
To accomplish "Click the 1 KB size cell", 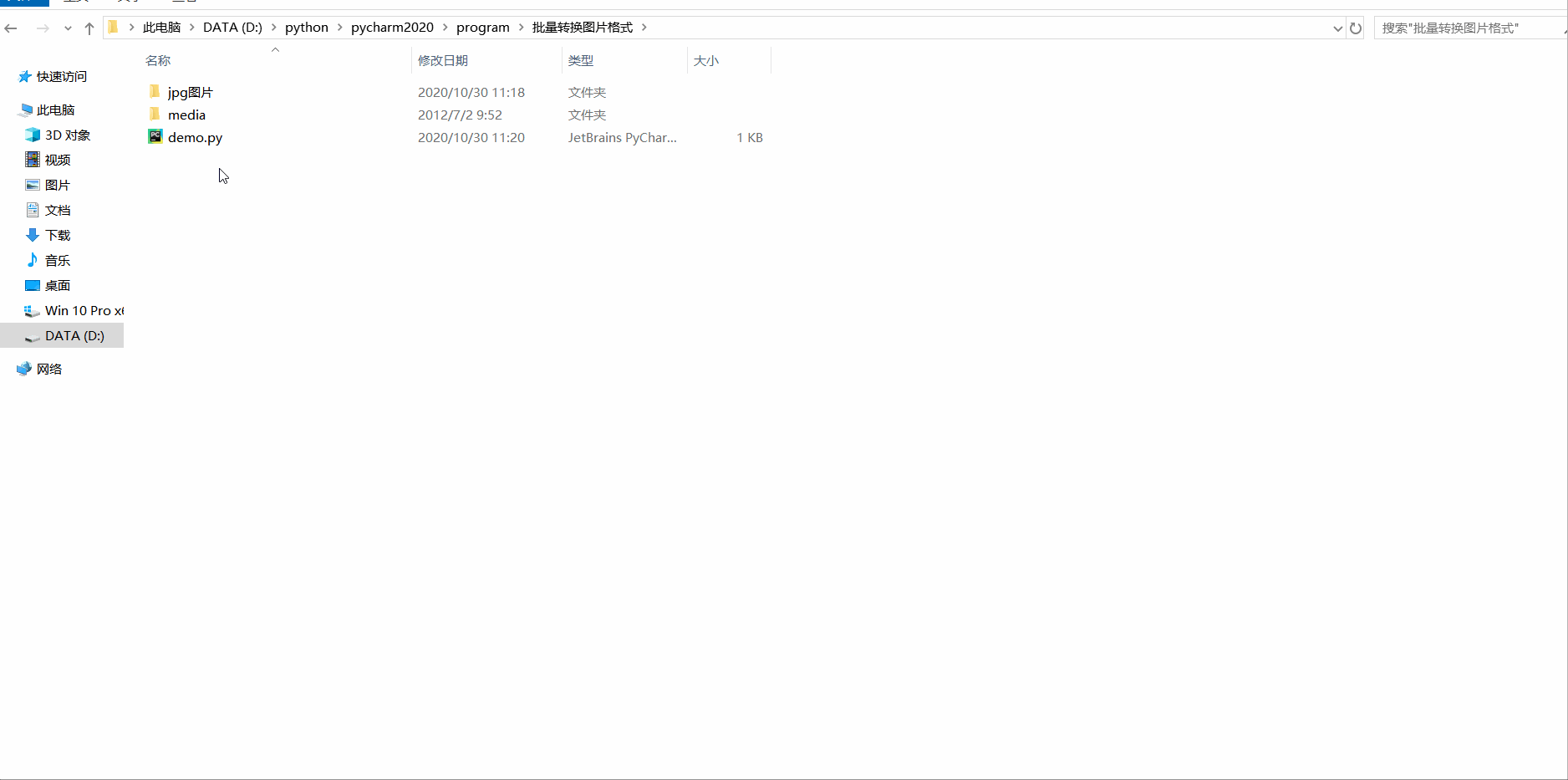I will (750, 137).
